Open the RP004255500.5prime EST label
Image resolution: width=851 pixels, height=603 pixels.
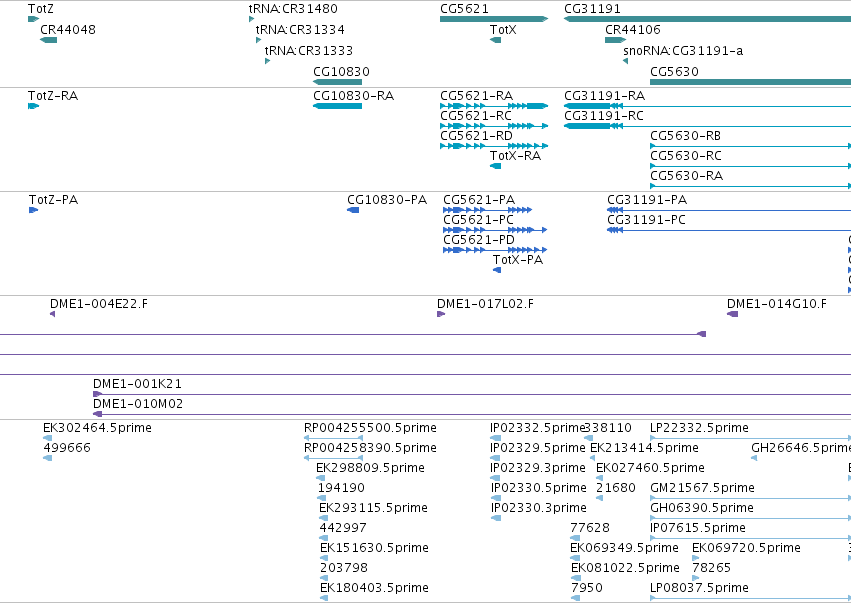pos(370,428)
